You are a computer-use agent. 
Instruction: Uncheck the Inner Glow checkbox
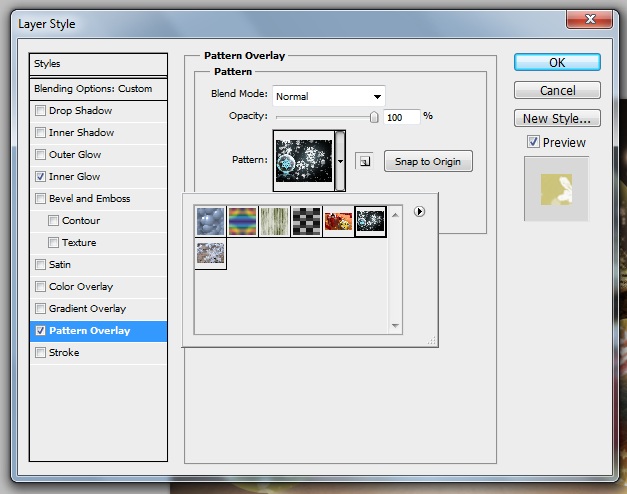tap(40, 176)
